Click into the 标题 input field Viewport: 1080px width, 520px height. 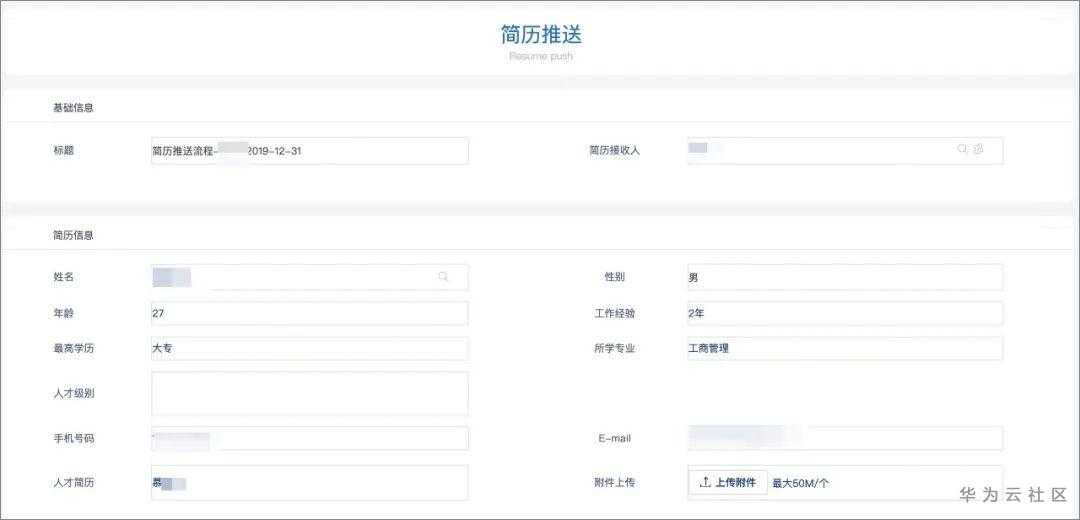310,151
